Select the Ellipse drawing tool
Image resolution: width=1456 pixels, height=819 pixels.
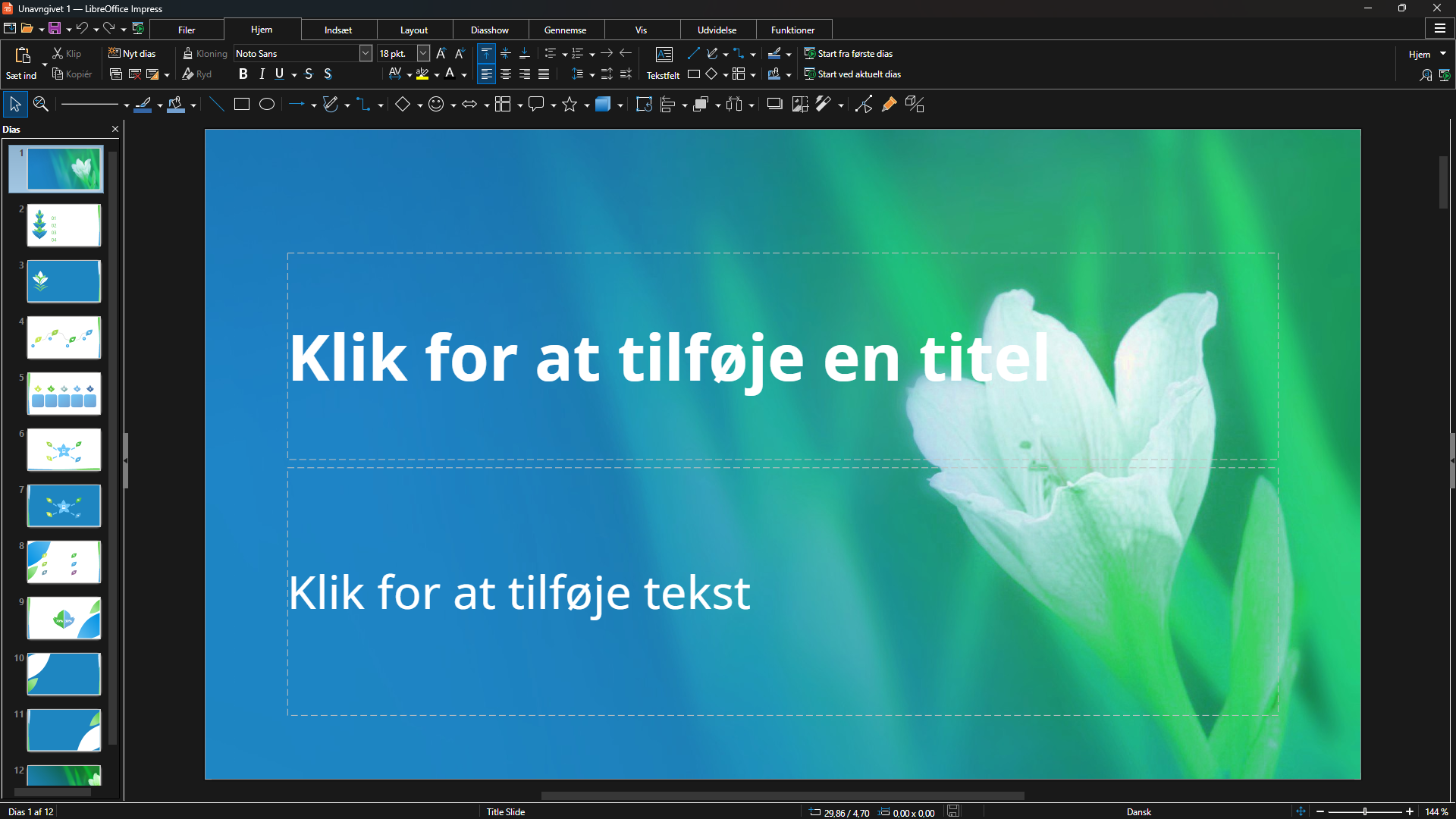pos(267,105)
